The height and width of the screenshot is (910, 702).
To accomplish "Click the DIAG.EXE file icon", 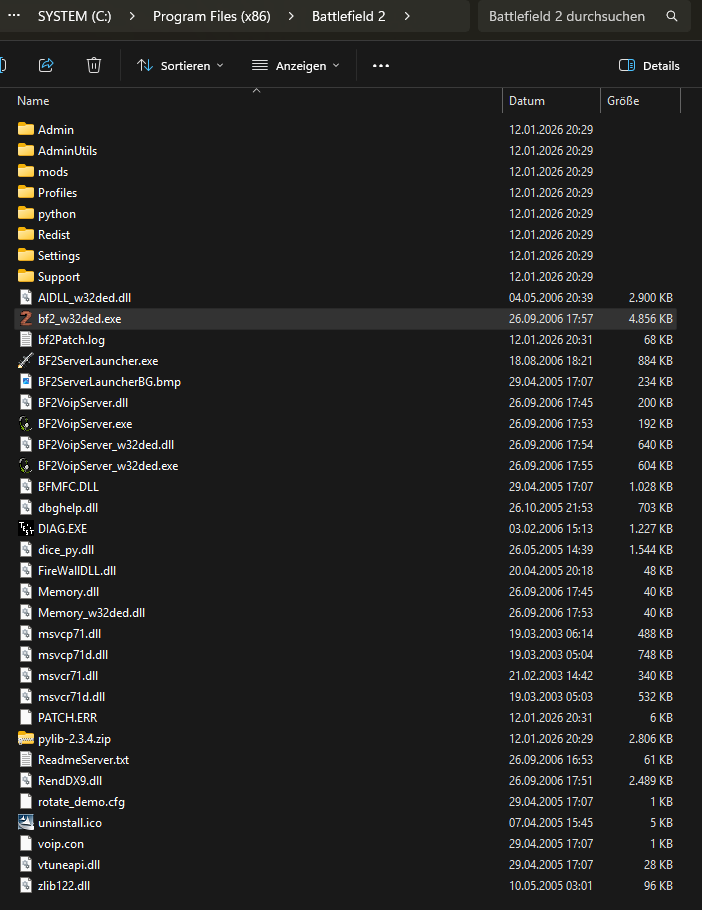I will [26, 529].
